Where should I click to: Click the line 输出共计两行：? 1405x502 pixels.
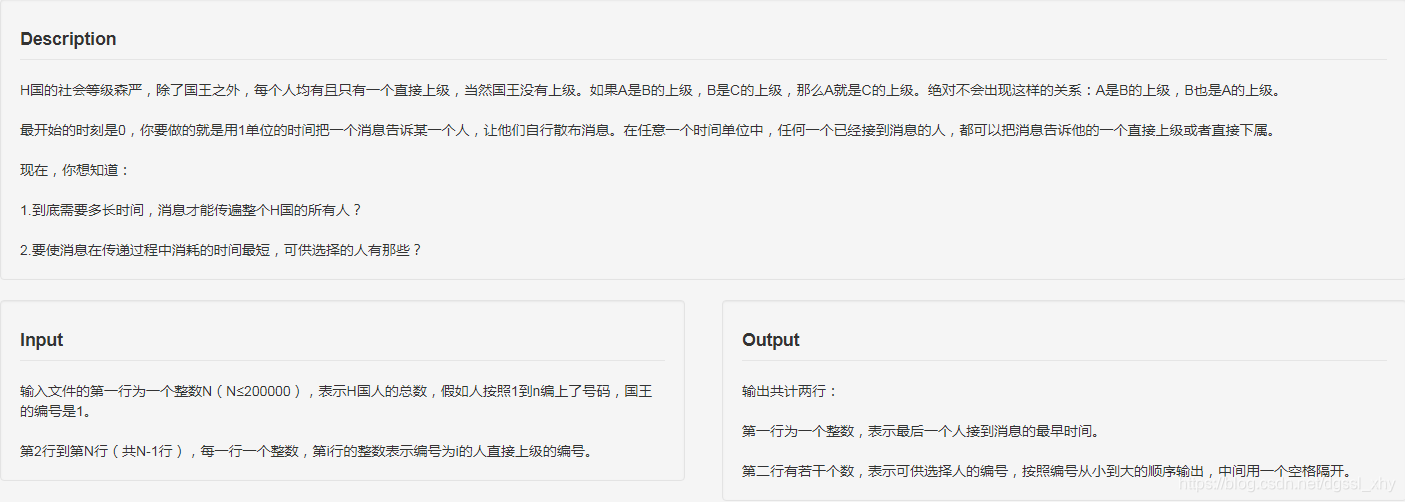[790, 391]
